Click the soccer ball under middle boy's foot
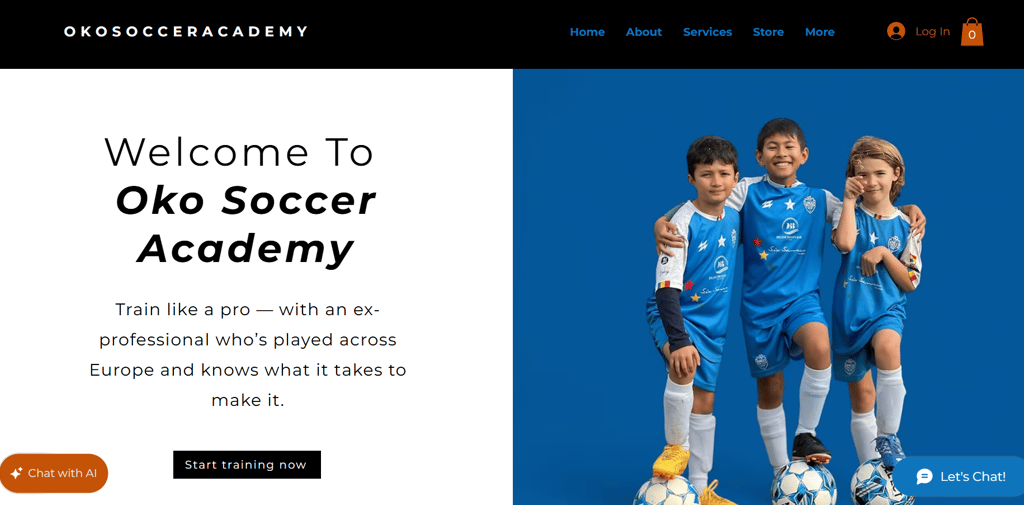This screenshot has height=505, width=1024. tap(803, 483)
